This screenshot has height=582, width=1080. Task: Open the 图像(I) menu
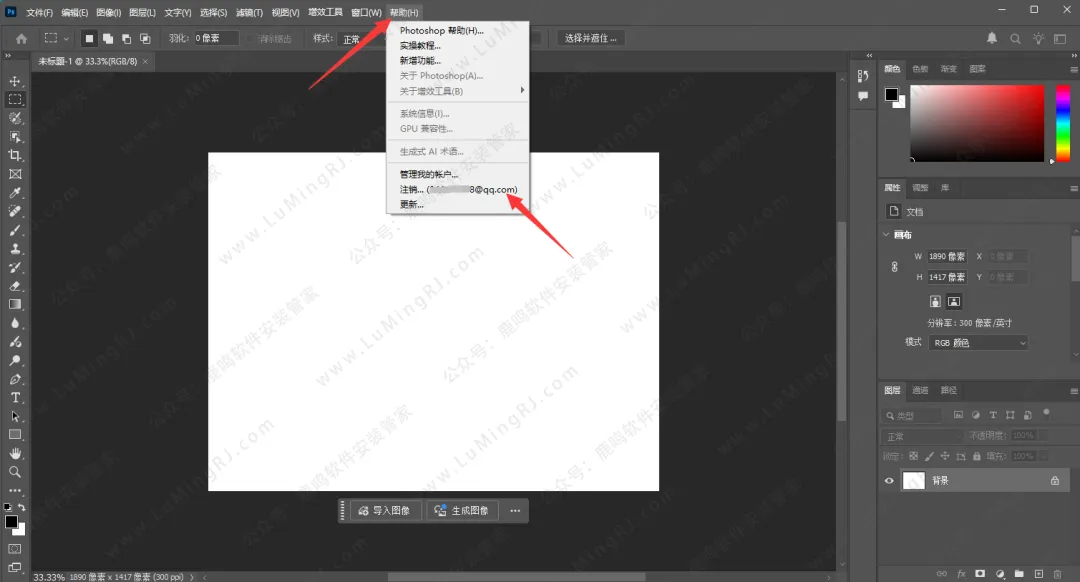(109, 12)
